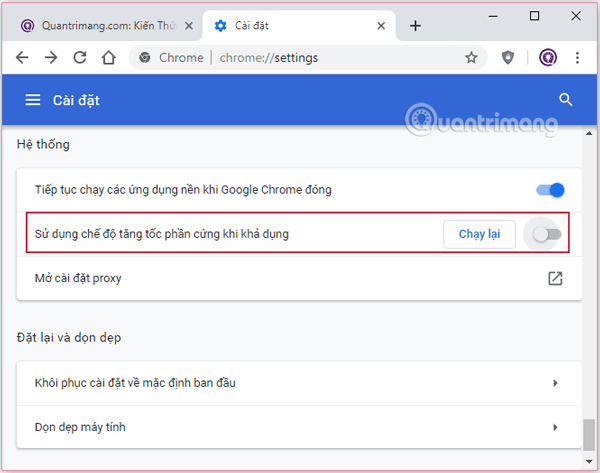
Task: Expand Khôi phục cài đặt về mặc định arrow
Action: (555, 383)
